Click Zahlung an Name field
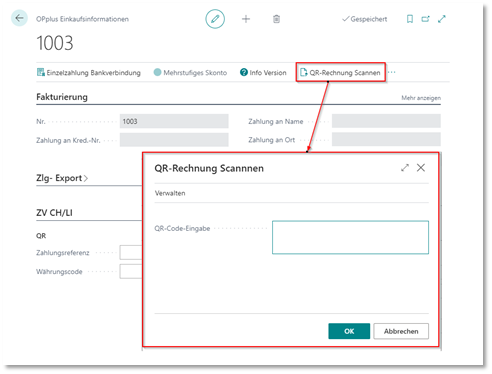The image size is (492, 374). tap(386, 121)
